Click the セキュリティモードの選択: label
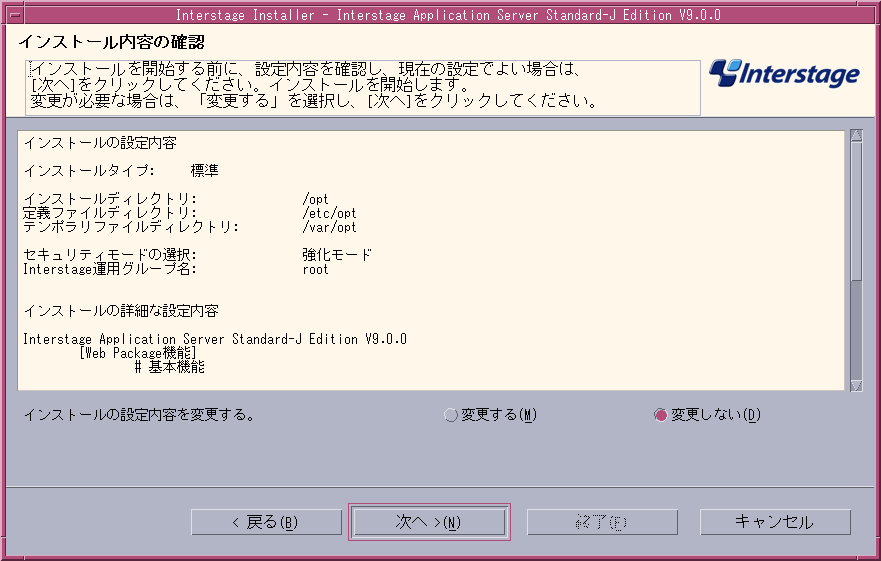Image resolution: width=881 pixels, height=561 pixels. tap(110, 255)
